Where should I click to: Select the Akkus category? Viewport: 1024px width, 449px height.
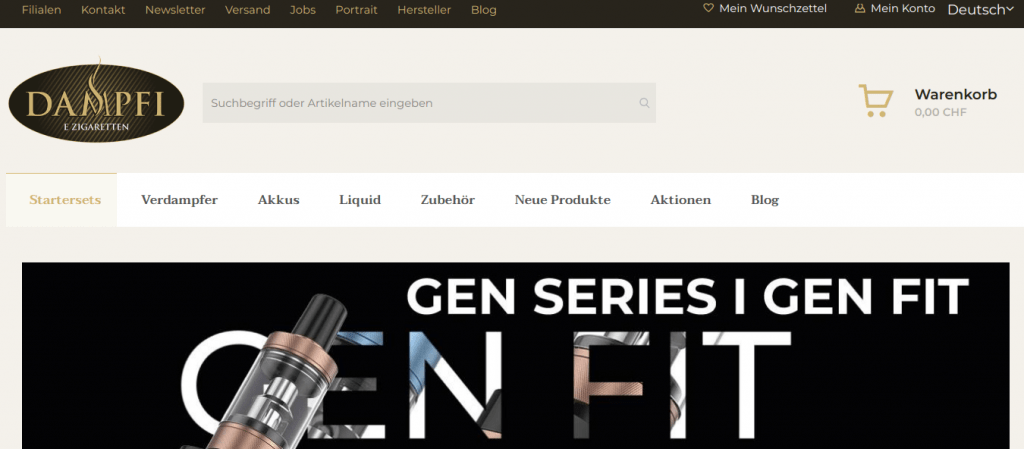click(x=278, y=200)
